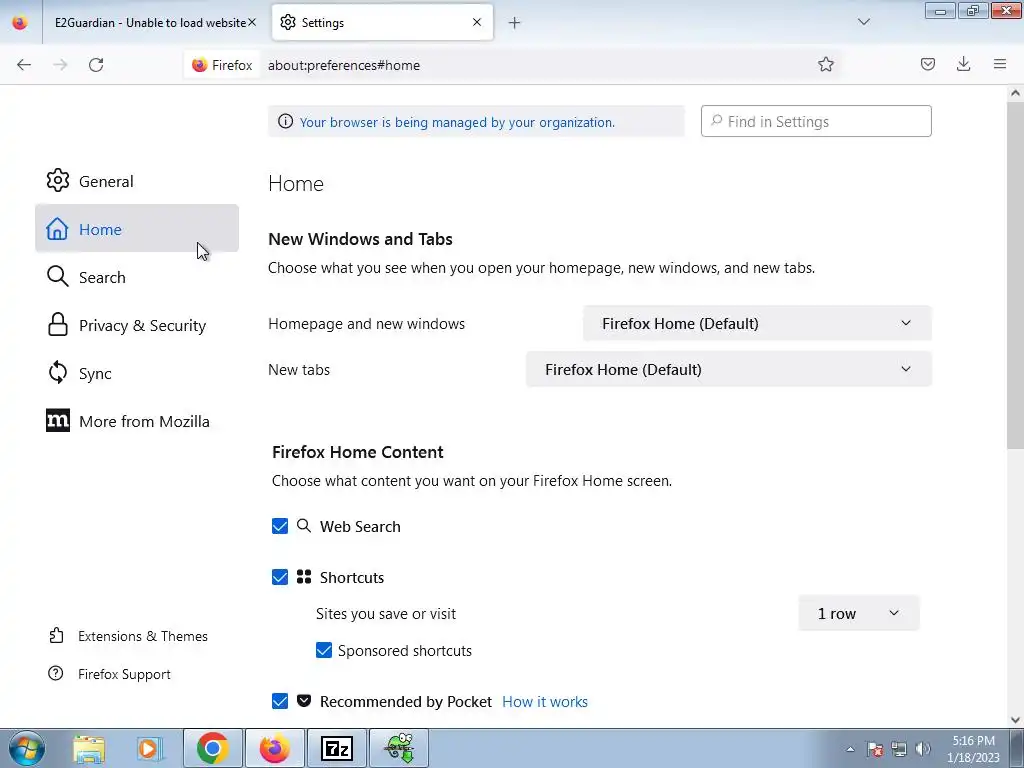Screen dimensions: 1024x768
Task: Open the Downloads panel
Action: point(963,64)
